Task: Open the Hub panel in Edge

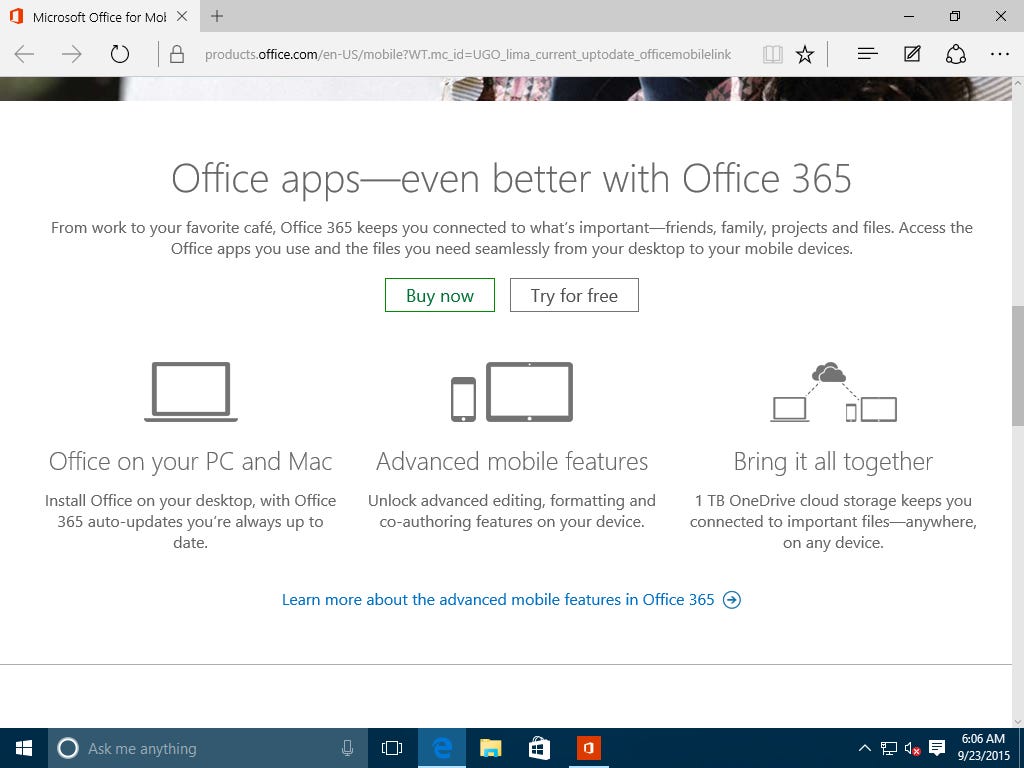Action: 866,54
